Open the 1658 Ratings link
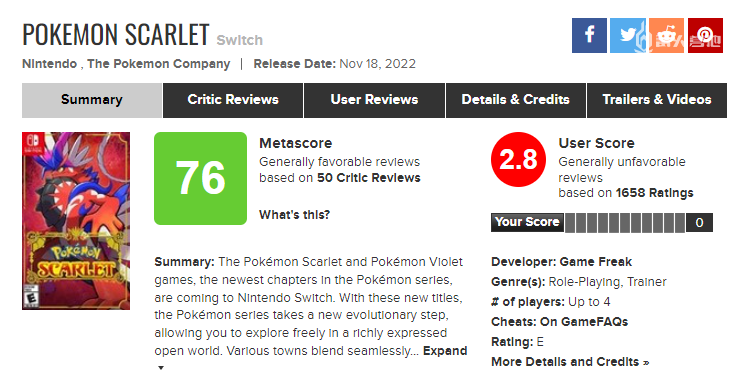This screenshot has height=381, width=742. [x=654, y=193]
